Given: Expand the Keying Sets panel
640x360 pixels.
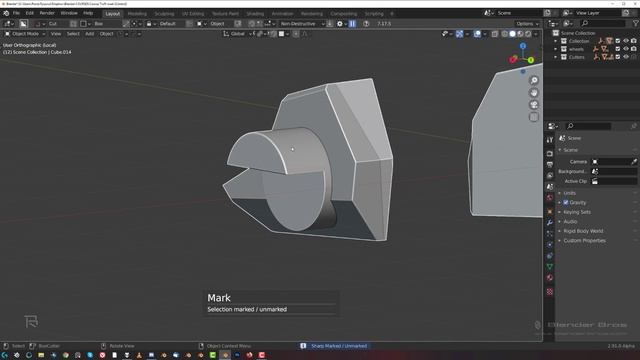Looking at the screenshot, I should point(576,212).
